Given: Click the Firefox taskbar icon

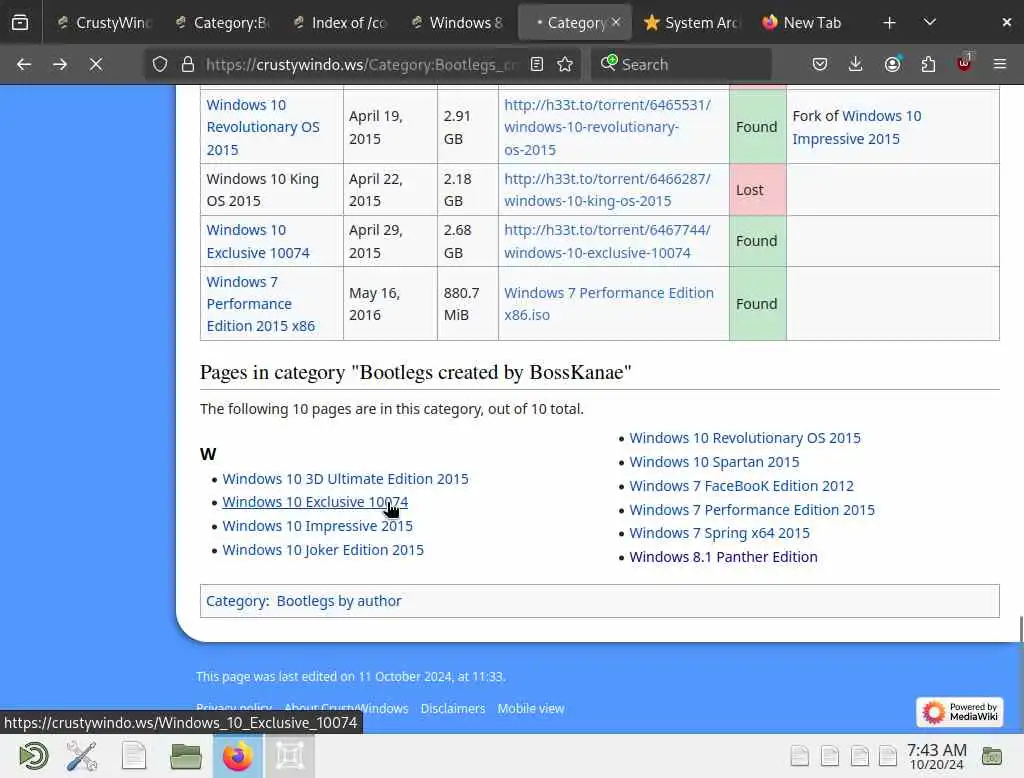Looking at the screenshot, I should click(238, 756).
